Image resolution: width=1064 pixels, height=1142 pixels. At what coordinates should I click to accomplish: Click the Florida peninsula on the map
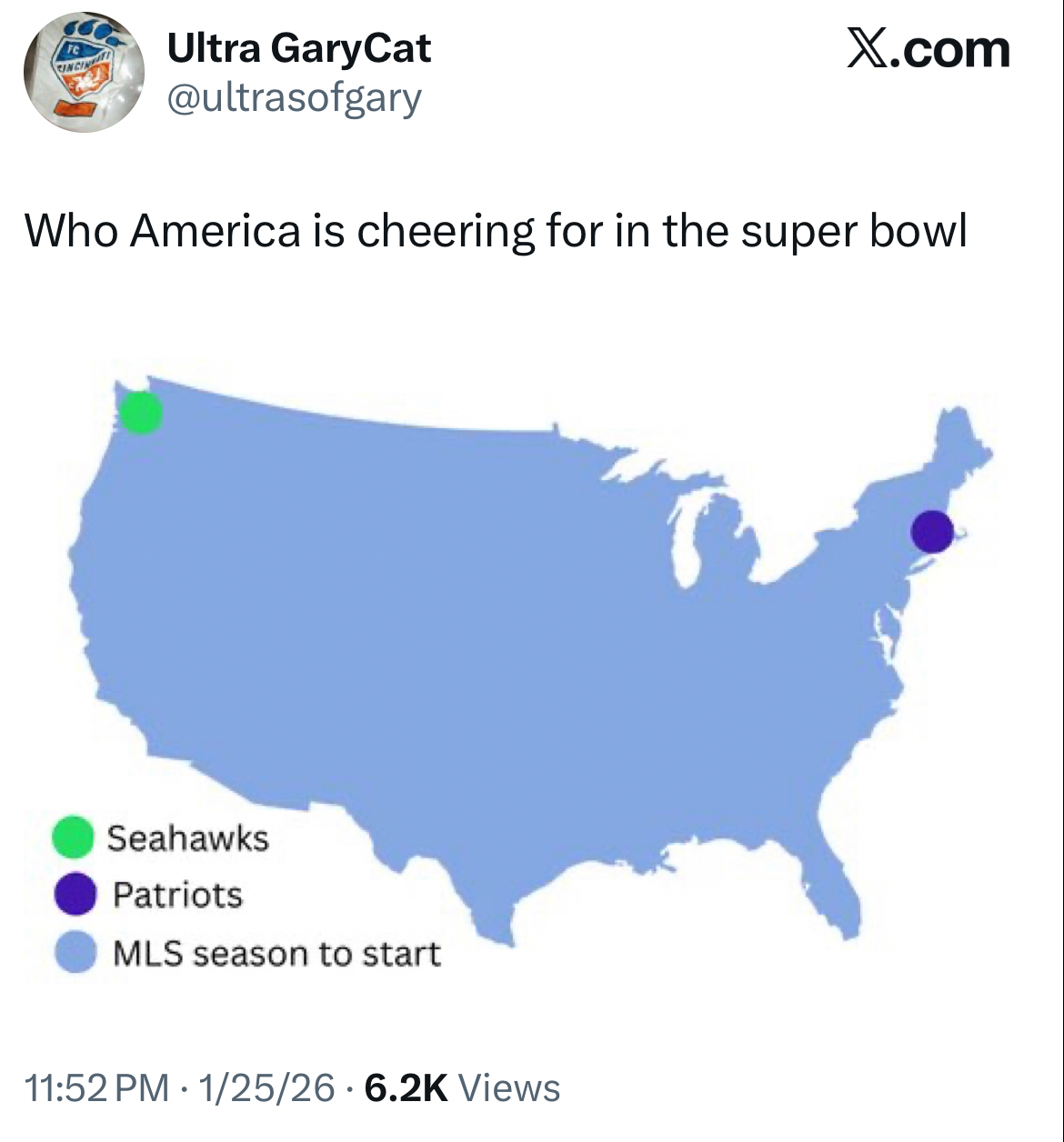click(838, 882)
